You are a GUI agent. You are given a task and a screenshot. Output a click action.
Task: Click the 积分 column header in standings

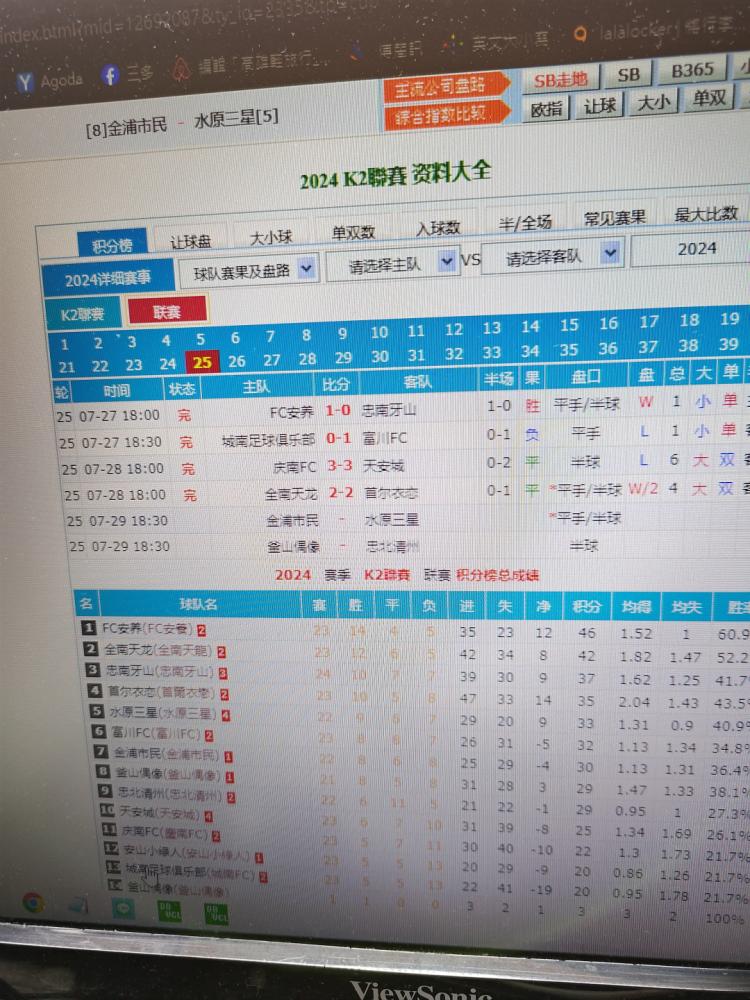coord(587,605)
